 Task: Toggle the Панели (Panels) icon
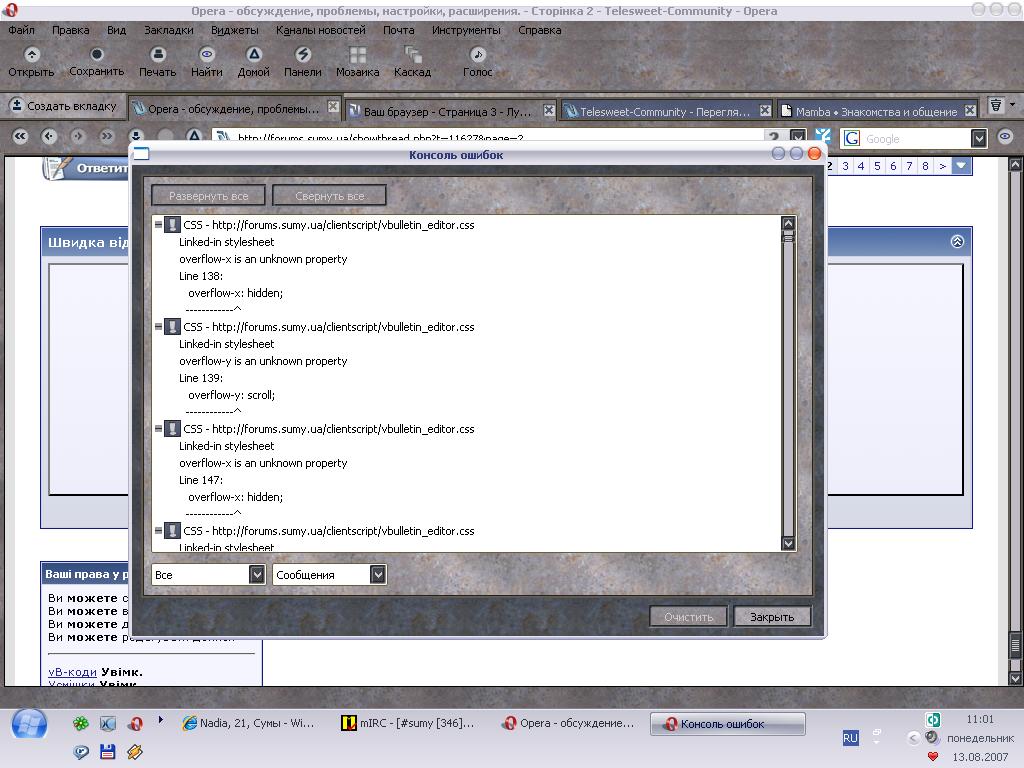302,55
